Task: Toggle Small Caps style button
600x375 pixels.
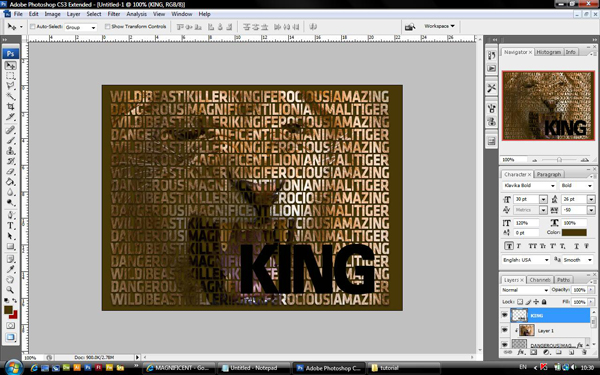Action: tap(543, 246)
